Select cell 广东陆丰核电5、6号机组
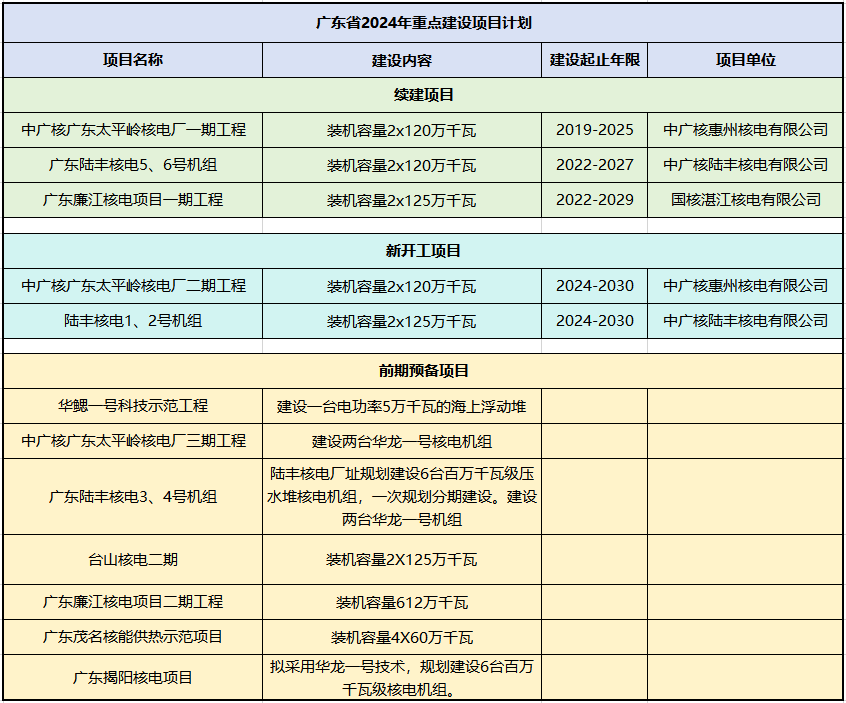 pyautogui.click(x=133, y=165)
